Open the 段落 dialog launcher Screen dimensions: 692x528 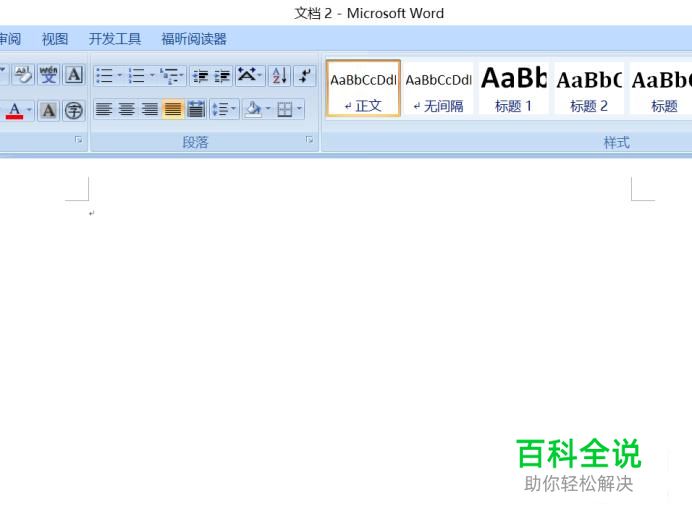click(309, 140)
